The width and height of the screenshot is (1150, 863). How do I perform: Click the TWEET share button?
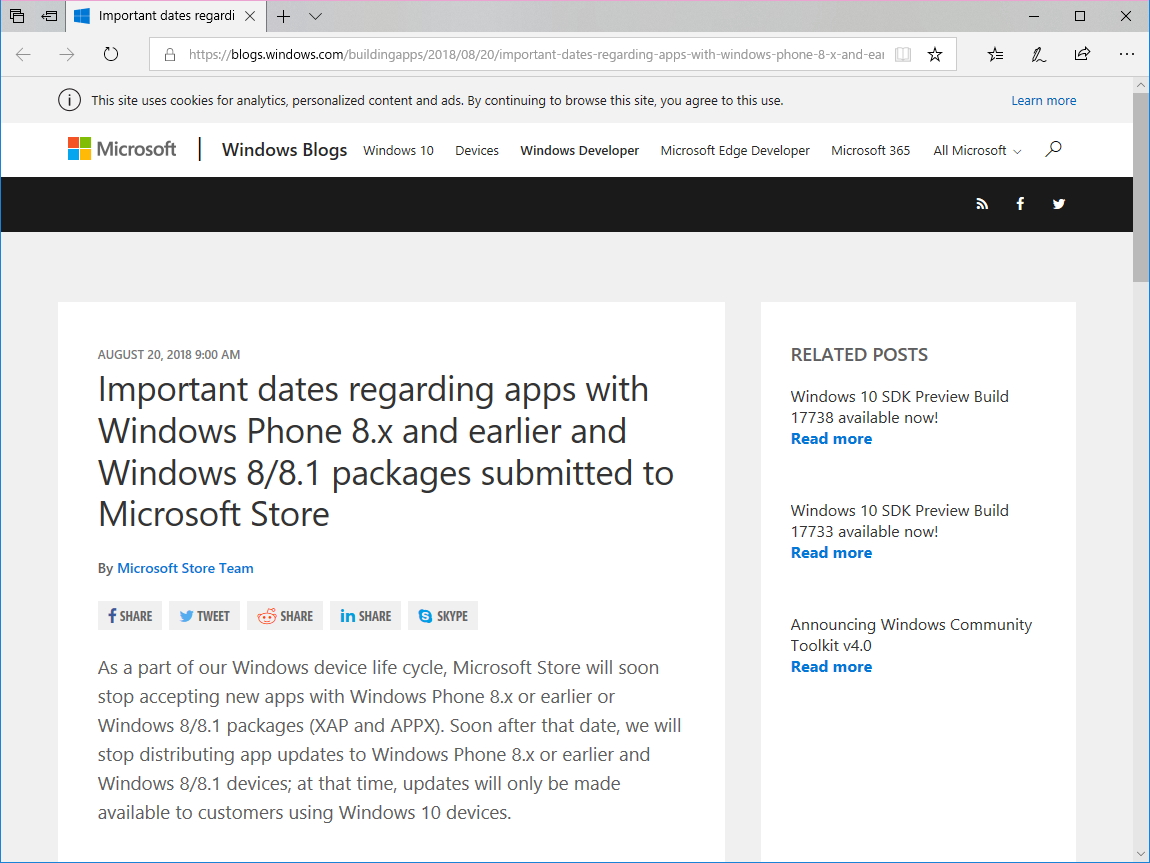point(204,615)
